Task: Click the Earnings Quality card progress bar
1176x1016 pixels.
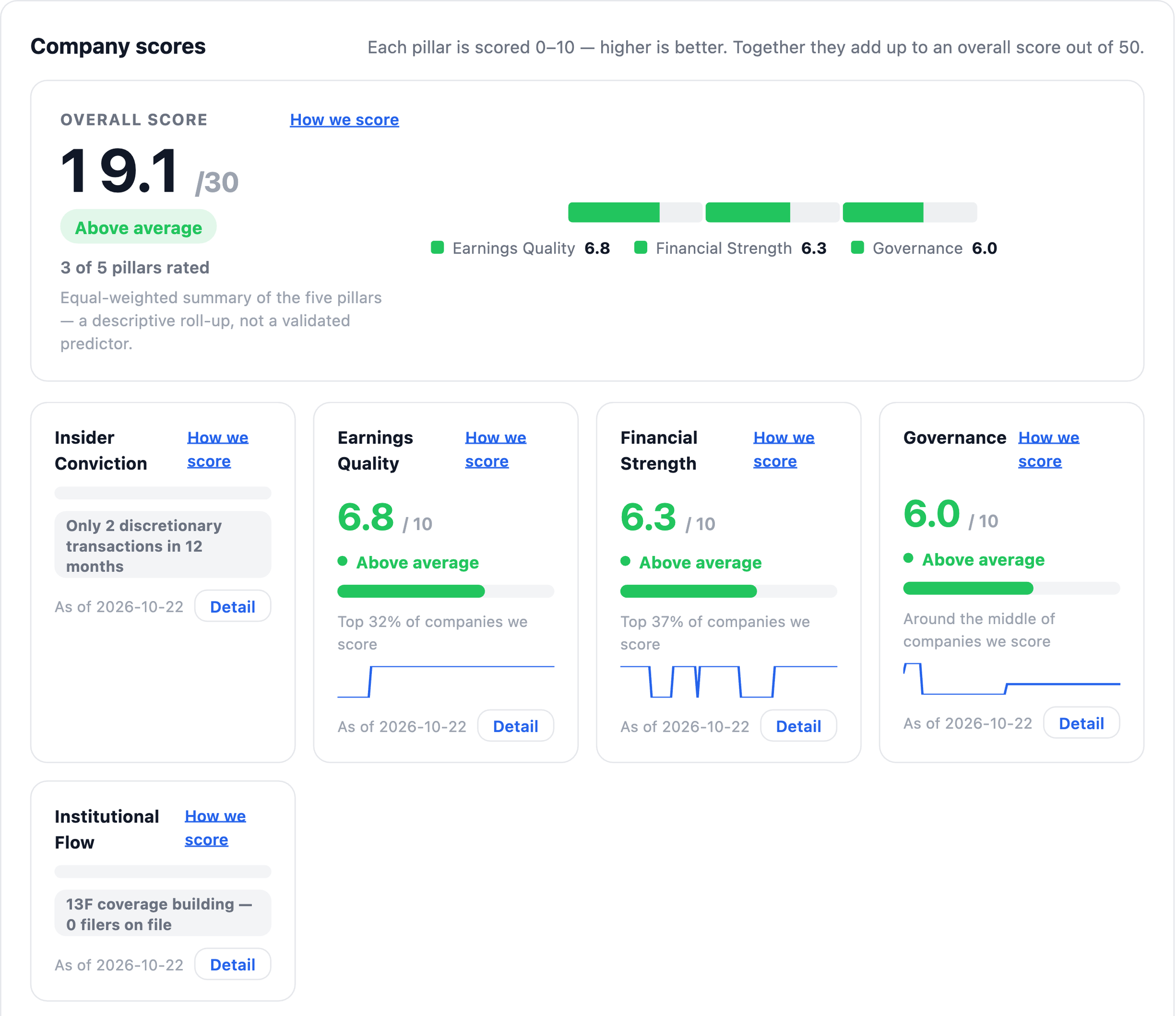Action: [445, 591]
